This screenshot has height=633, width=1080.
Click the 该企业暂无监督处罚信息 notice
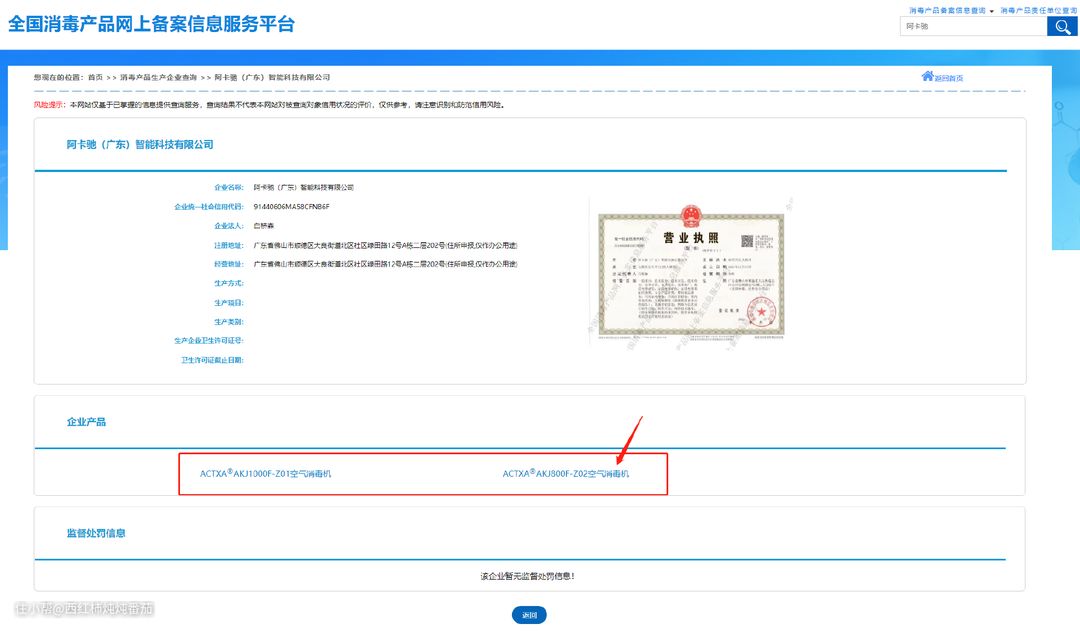pos(528,577)
